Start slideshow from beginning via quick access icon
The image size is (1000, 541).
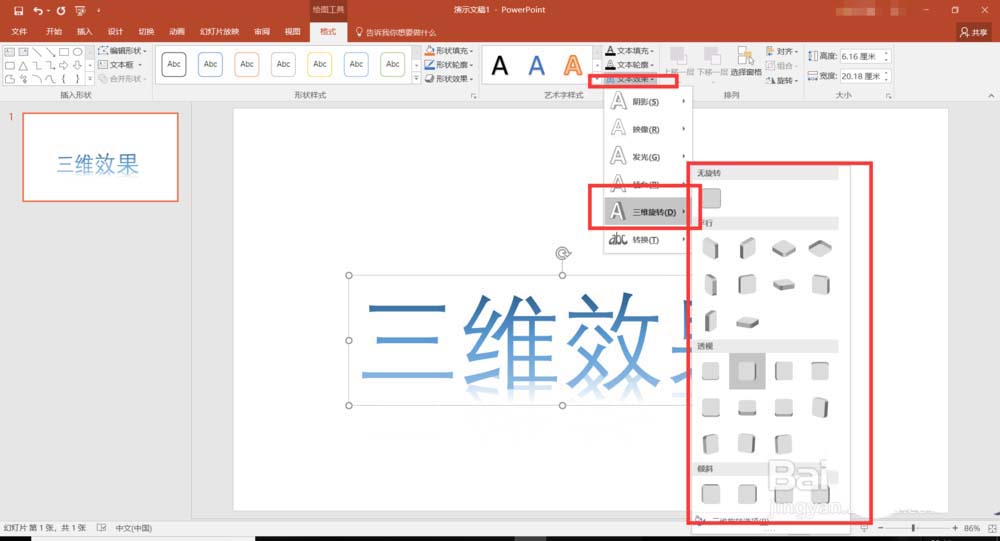tap(80, 11)
